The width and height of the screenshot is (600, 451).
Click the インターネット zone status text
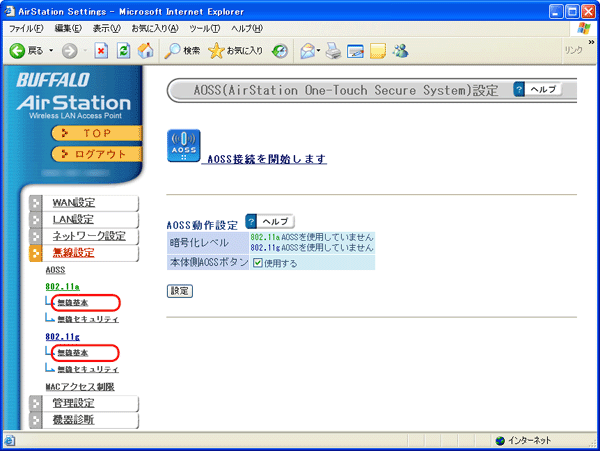coord(529,441)
